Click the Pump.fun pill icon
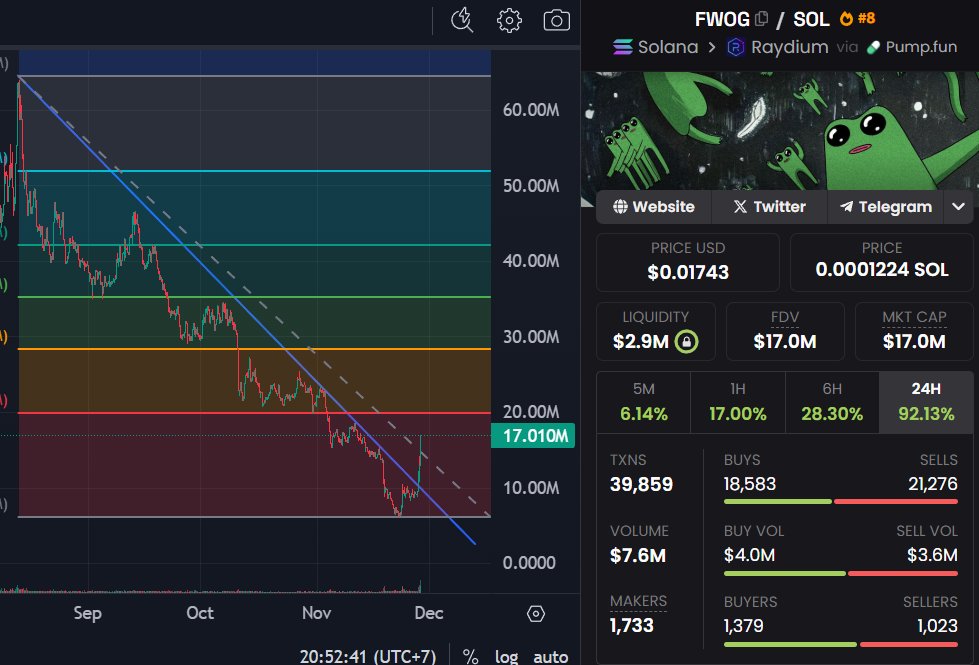Screen dimensions: 979x665 pyautogui.click(x=873, y=47)
